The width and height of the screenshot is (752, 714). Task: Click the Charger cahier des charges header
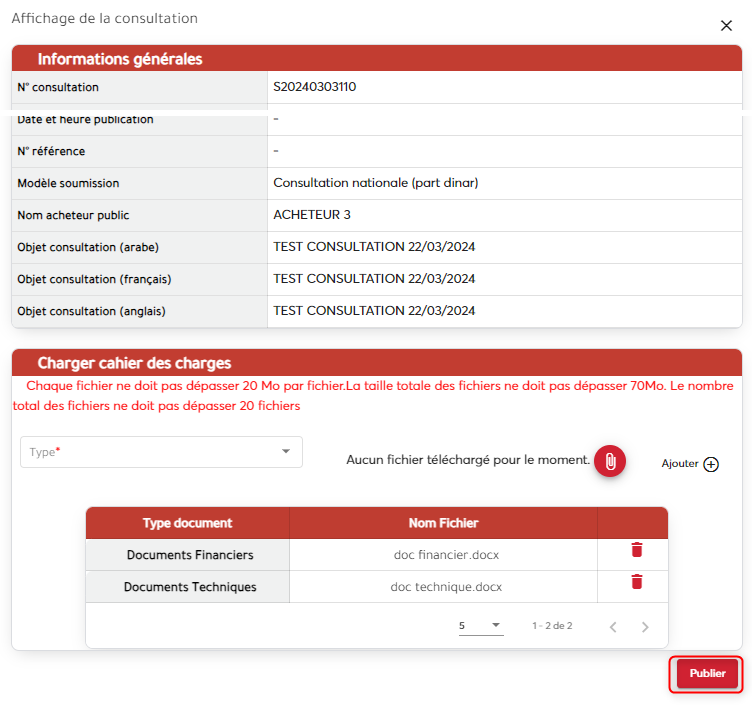tap(134, 363)
